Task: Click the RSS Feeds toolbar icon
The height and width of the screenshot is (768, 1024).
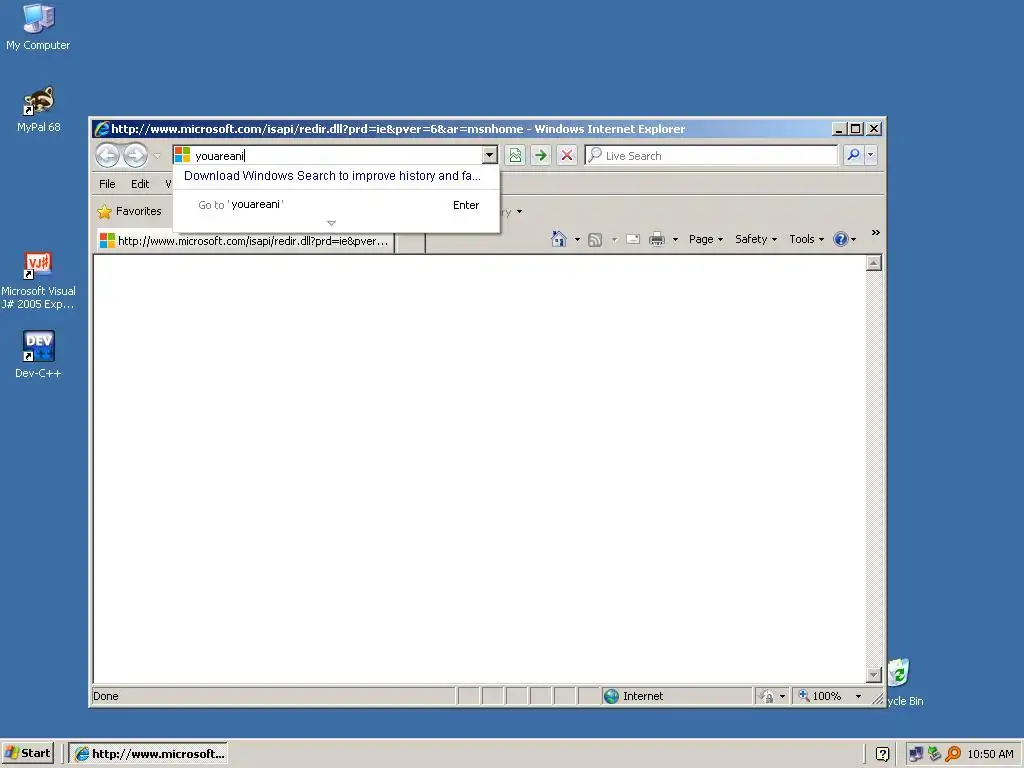Action: [595, 240]
